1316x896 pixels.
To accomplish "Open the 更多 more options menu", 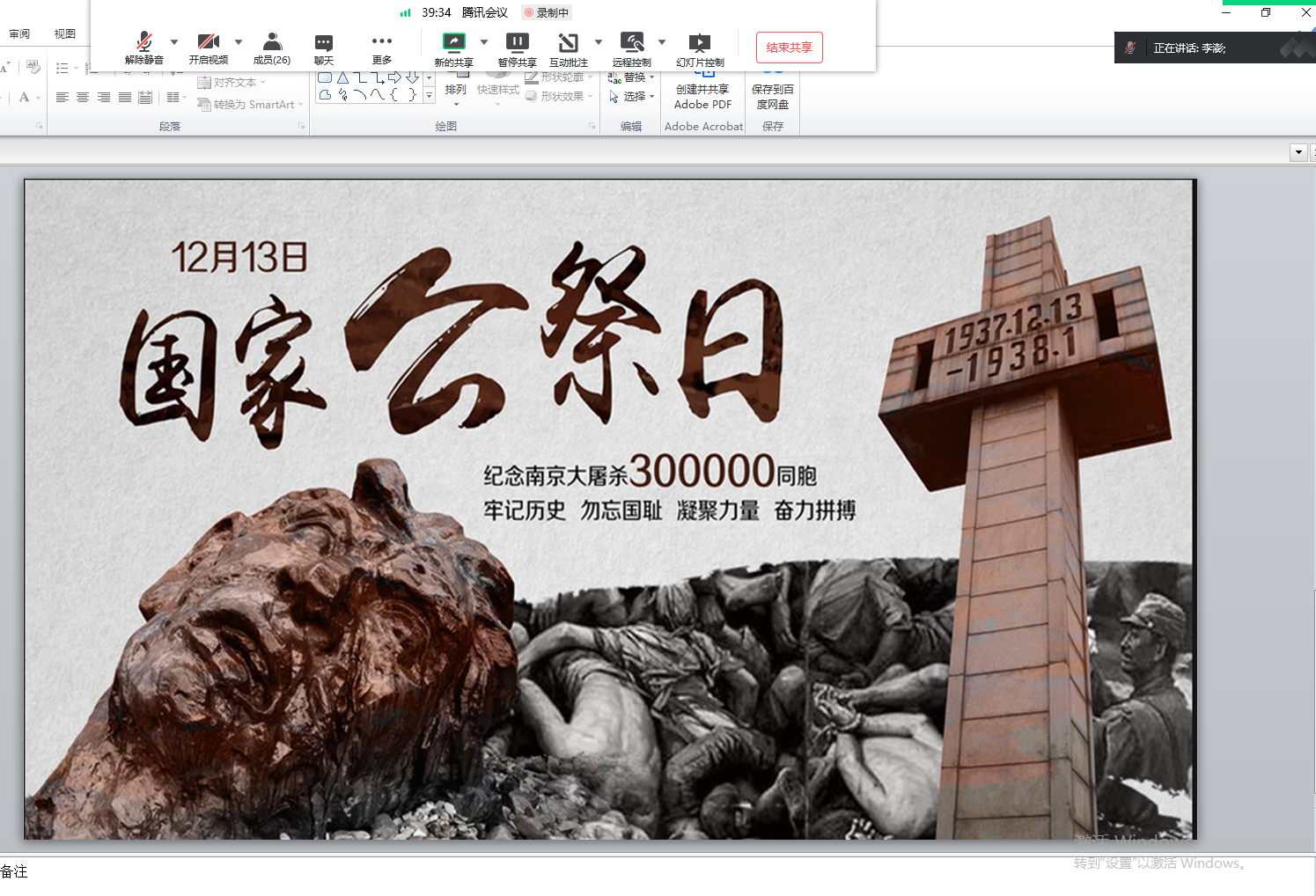I will (x=382, y=48).
